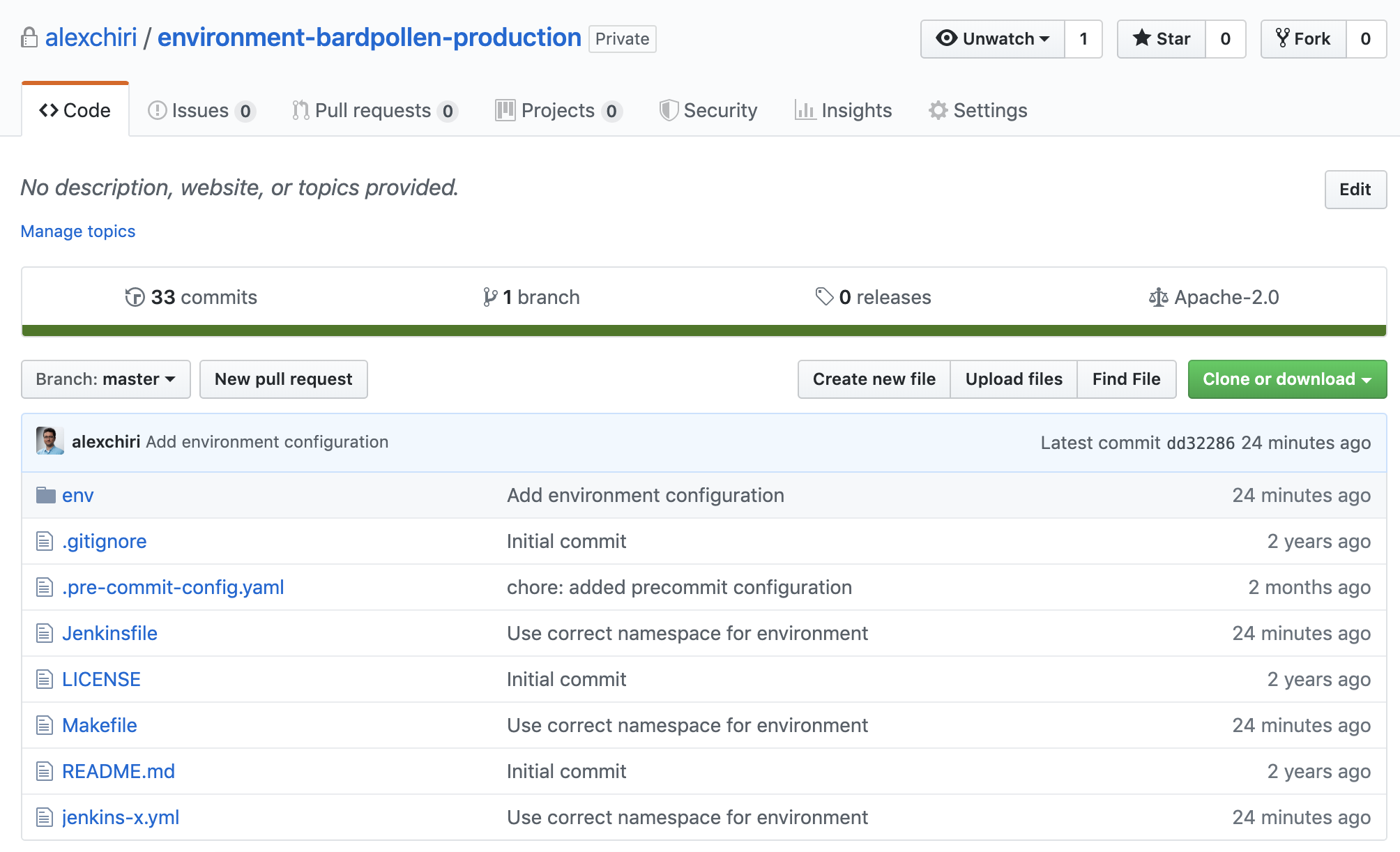Switch to the Issues tab
This screenshot has width=1400, height=852.
(x=199, y=110)
